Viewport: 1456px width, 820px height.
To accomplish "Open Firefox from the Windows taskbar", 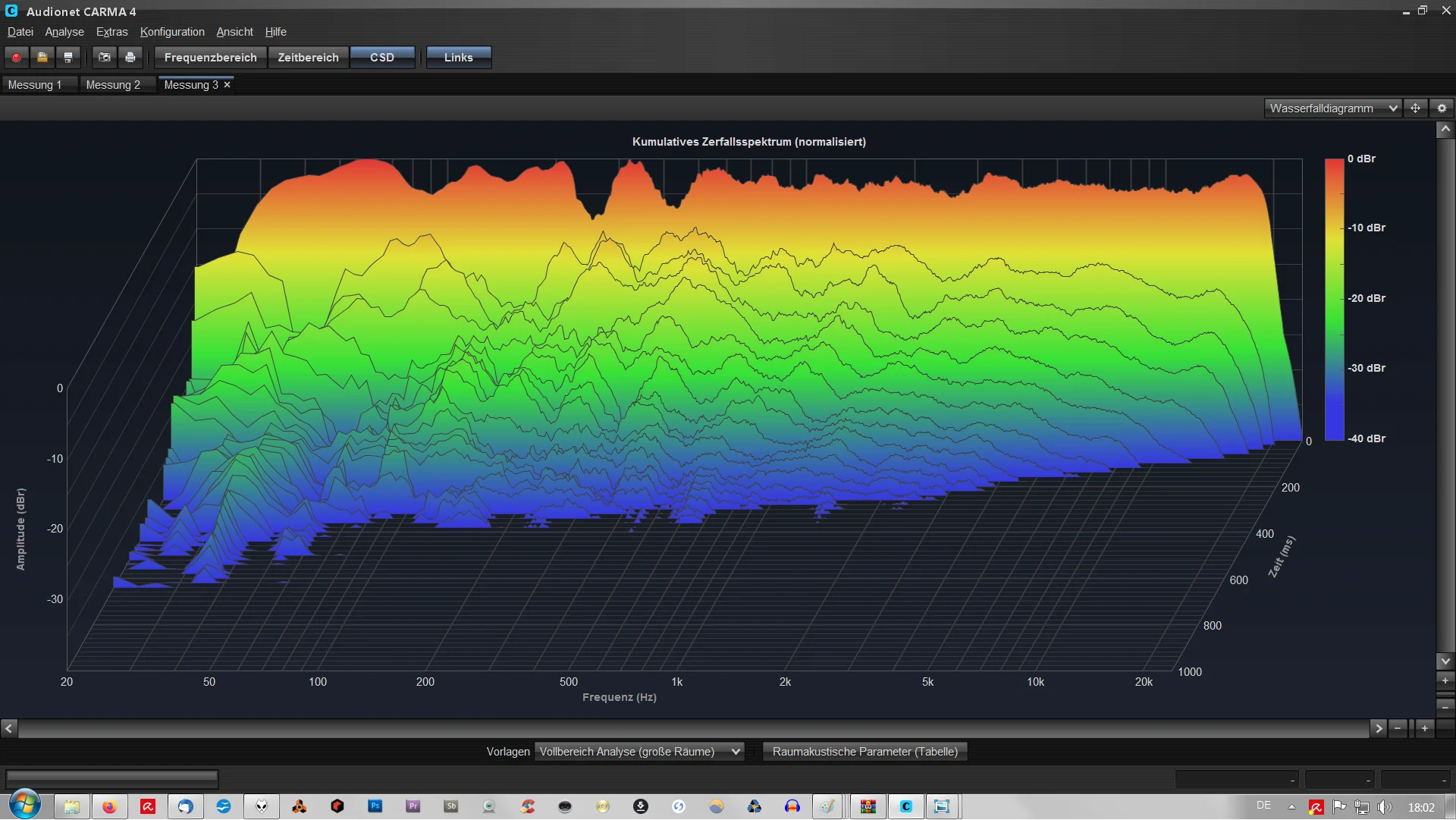I will click(x=110, y=806).
